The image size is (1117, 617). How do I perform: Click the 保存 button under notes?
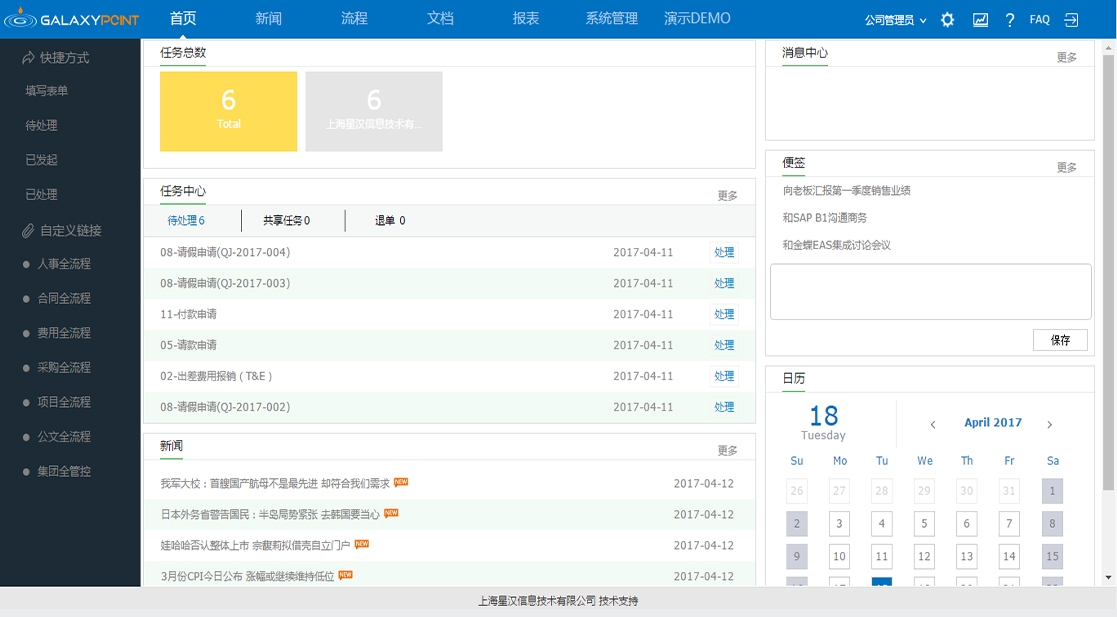1060,340
